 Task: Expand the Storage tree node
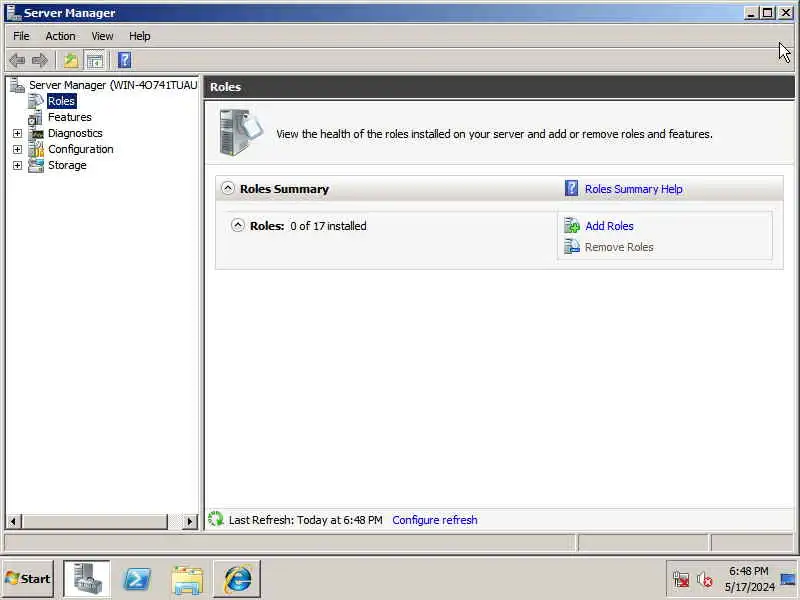(17, 165)
